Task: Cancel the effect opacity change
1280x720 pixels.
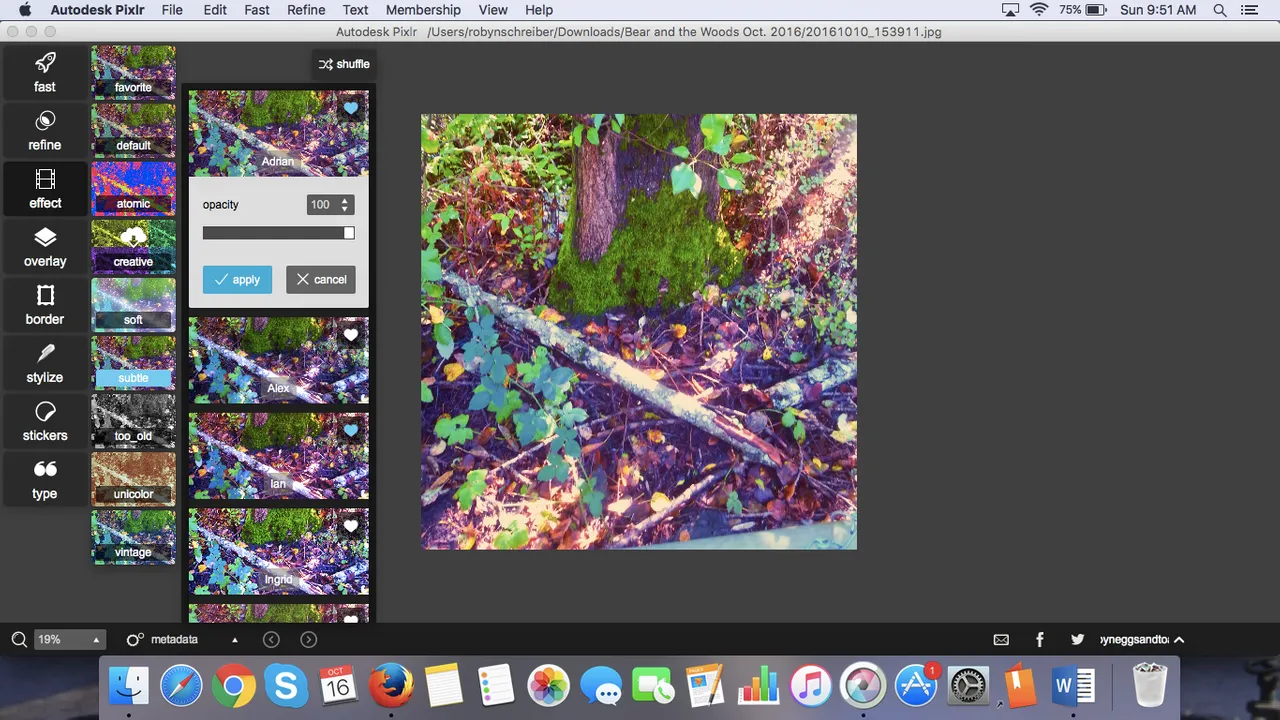Action: click(x=320, y=280)
